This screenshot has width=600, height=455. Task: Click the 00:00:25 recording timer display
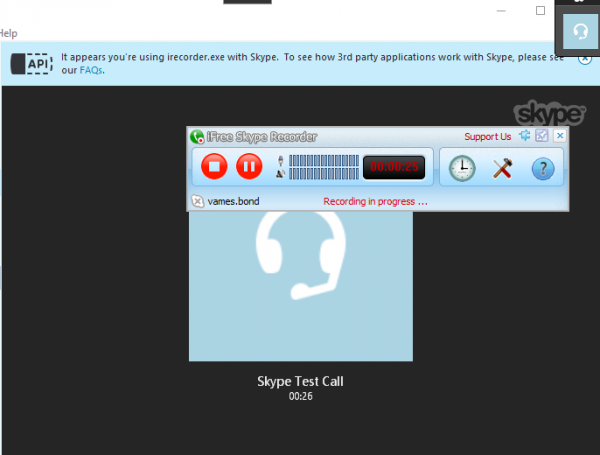(394, 167)
